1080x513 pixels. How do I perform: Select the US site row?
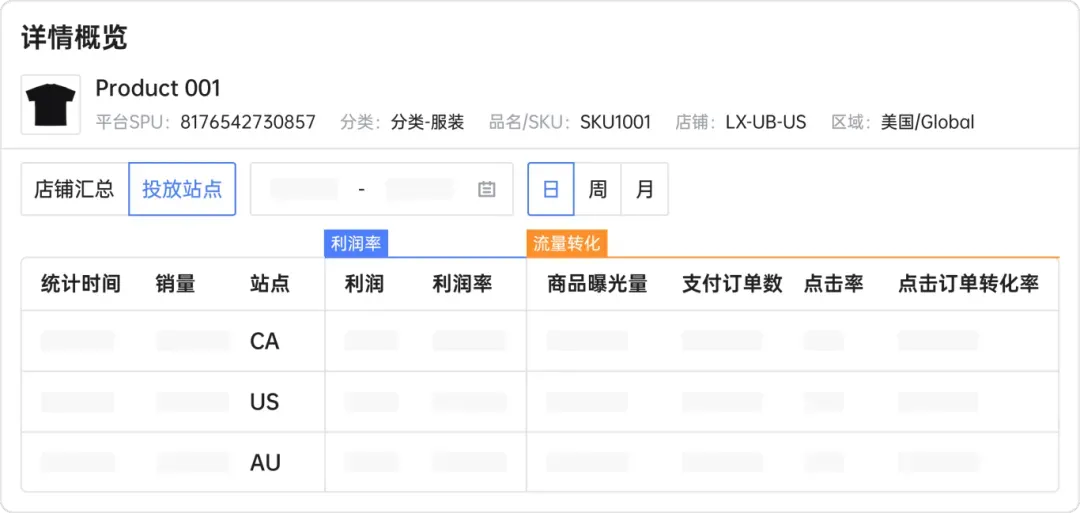coord(540,401)
